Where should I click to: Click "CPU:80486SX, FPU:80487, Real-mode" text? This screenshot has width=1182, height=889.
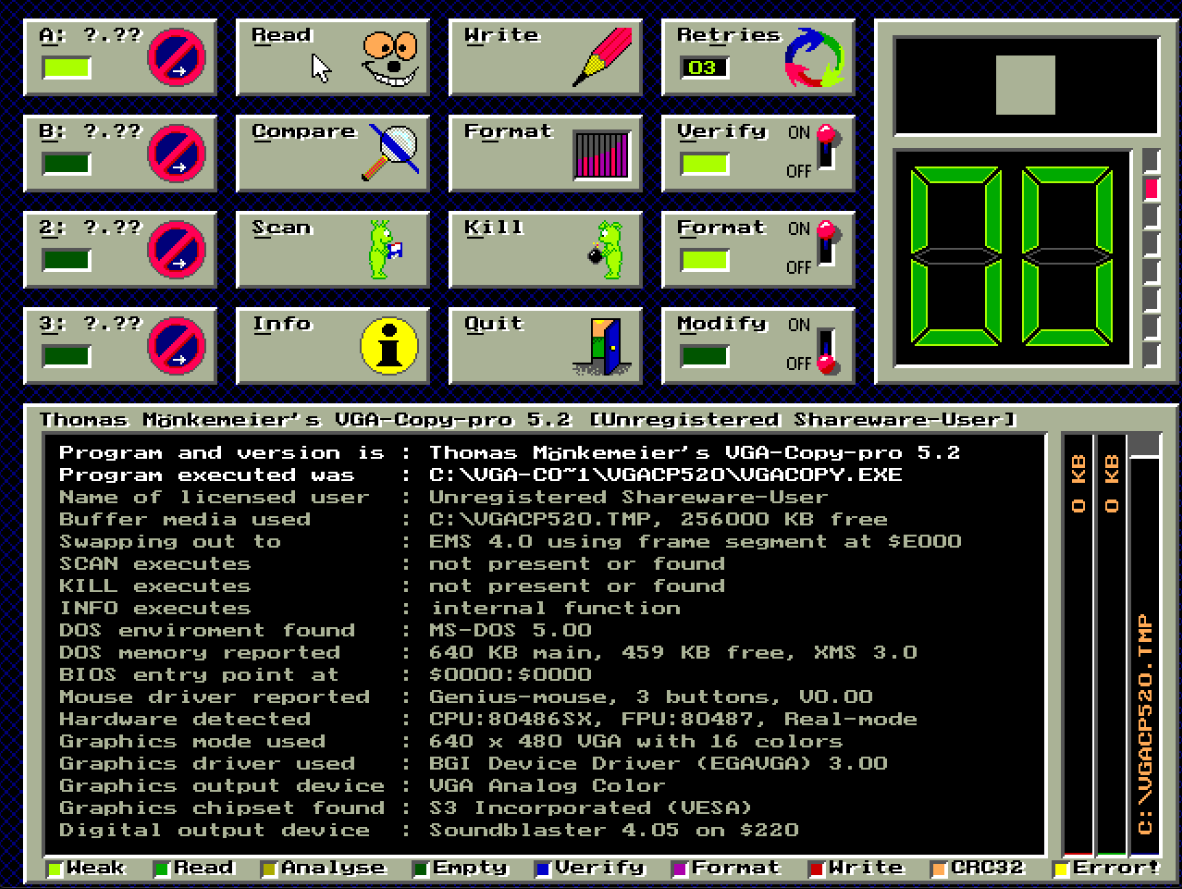coord(672,719)
